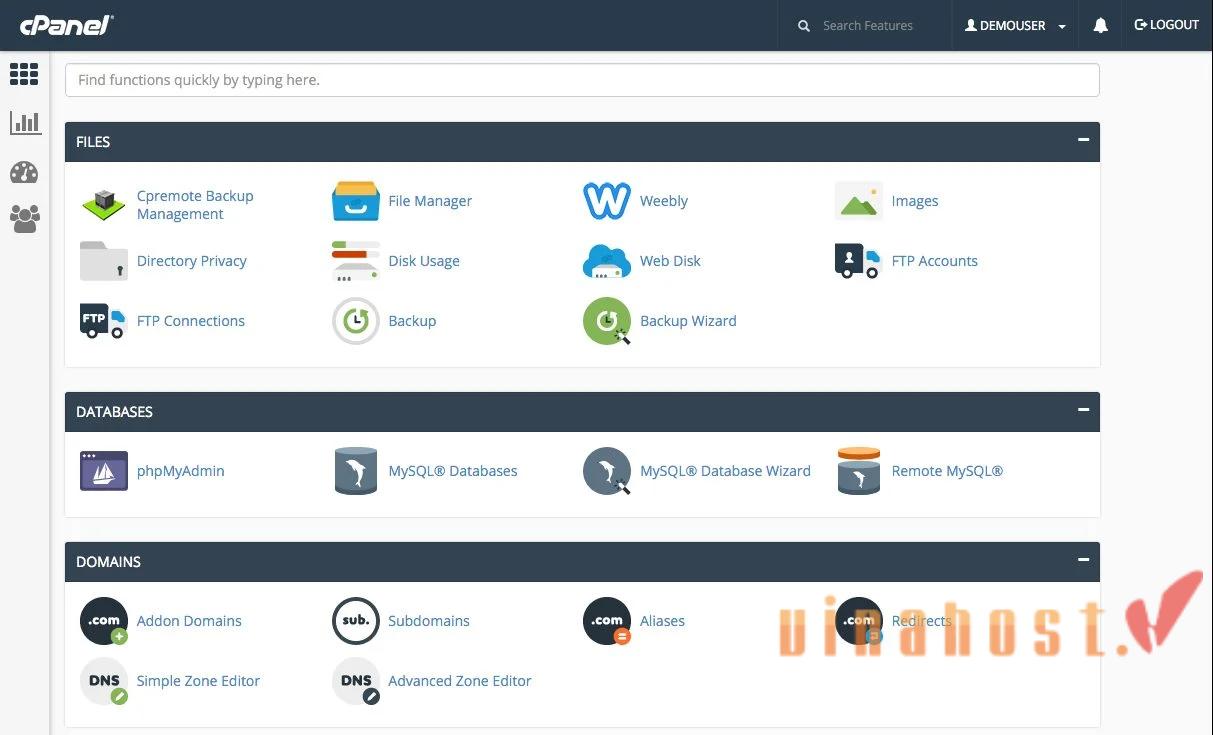The width and height of the screenshot is (1213, 735).
Task: Open the sidebar dashboard gauge icon
Action: [24, 172]
